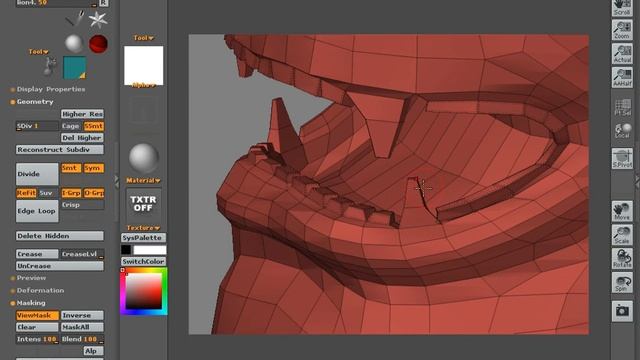The height and width of the screenshot is (360, 640).
Task: Click the Alp button
Action: coord(93,351)
